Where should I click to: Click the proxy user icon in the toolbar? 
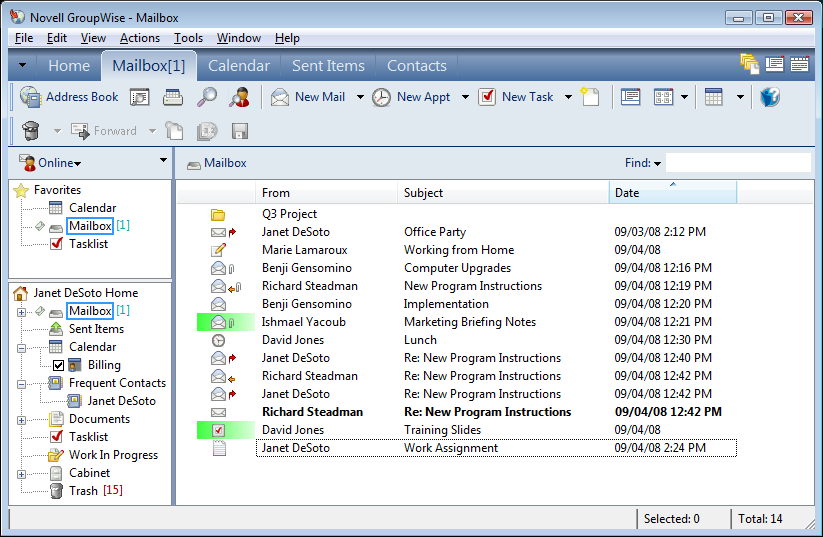[239, 97]
